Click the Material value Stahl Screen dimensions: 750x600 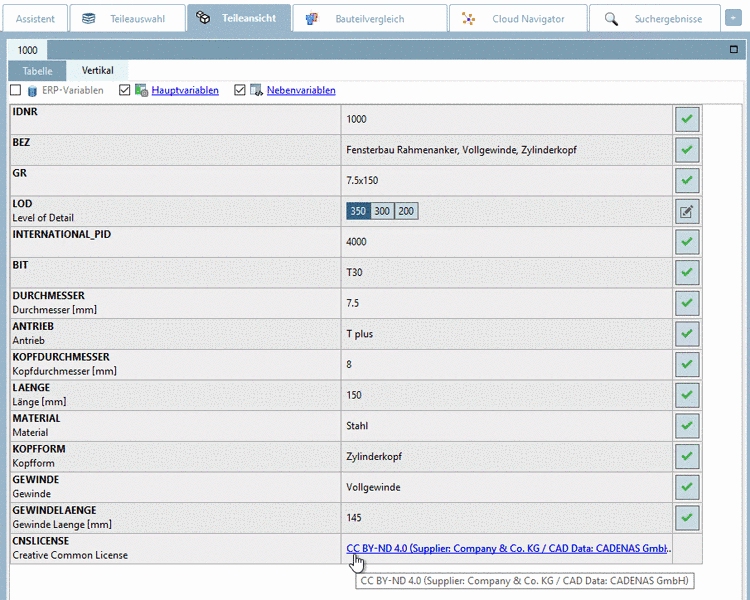point(357,425)
